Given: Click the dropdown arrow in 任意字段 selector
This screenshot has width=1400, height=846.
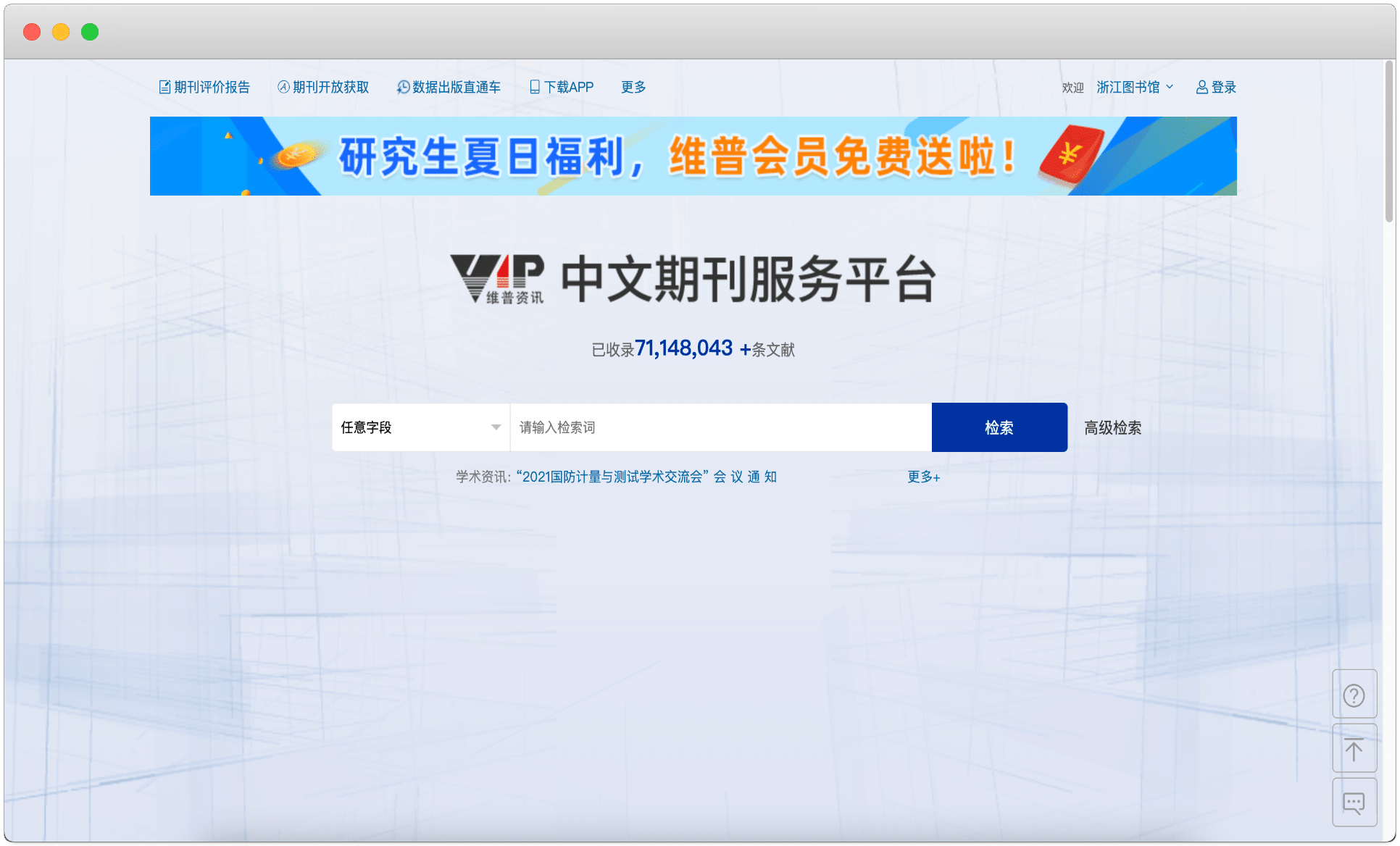Looking at the screenshot, I should (x=496, y=427).
